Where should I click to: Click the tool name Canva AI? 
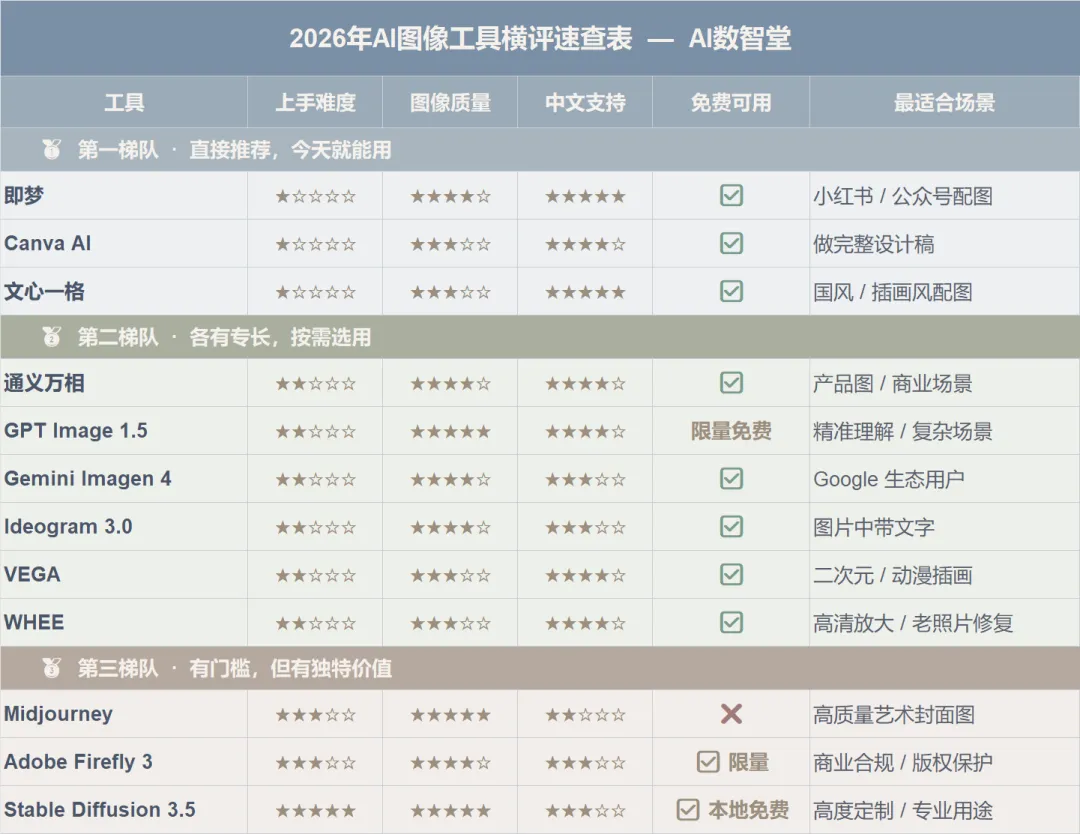[x=48, y=243]
